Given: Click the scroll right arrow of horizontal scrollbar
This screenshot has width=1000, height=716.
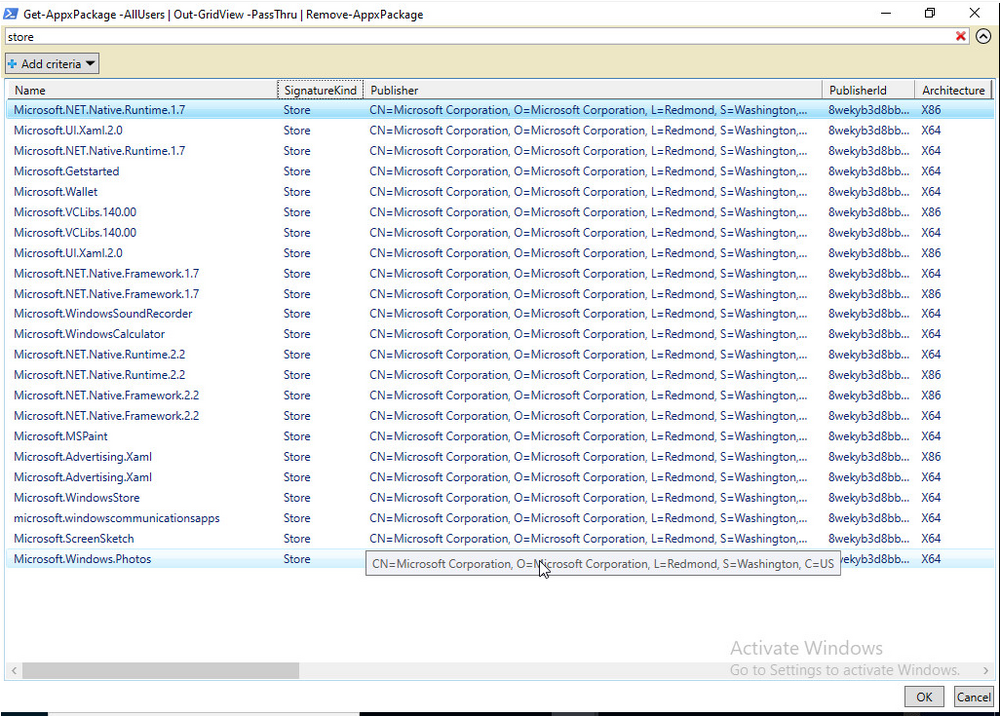Looking at the screenshot, I should coord(986,670).
